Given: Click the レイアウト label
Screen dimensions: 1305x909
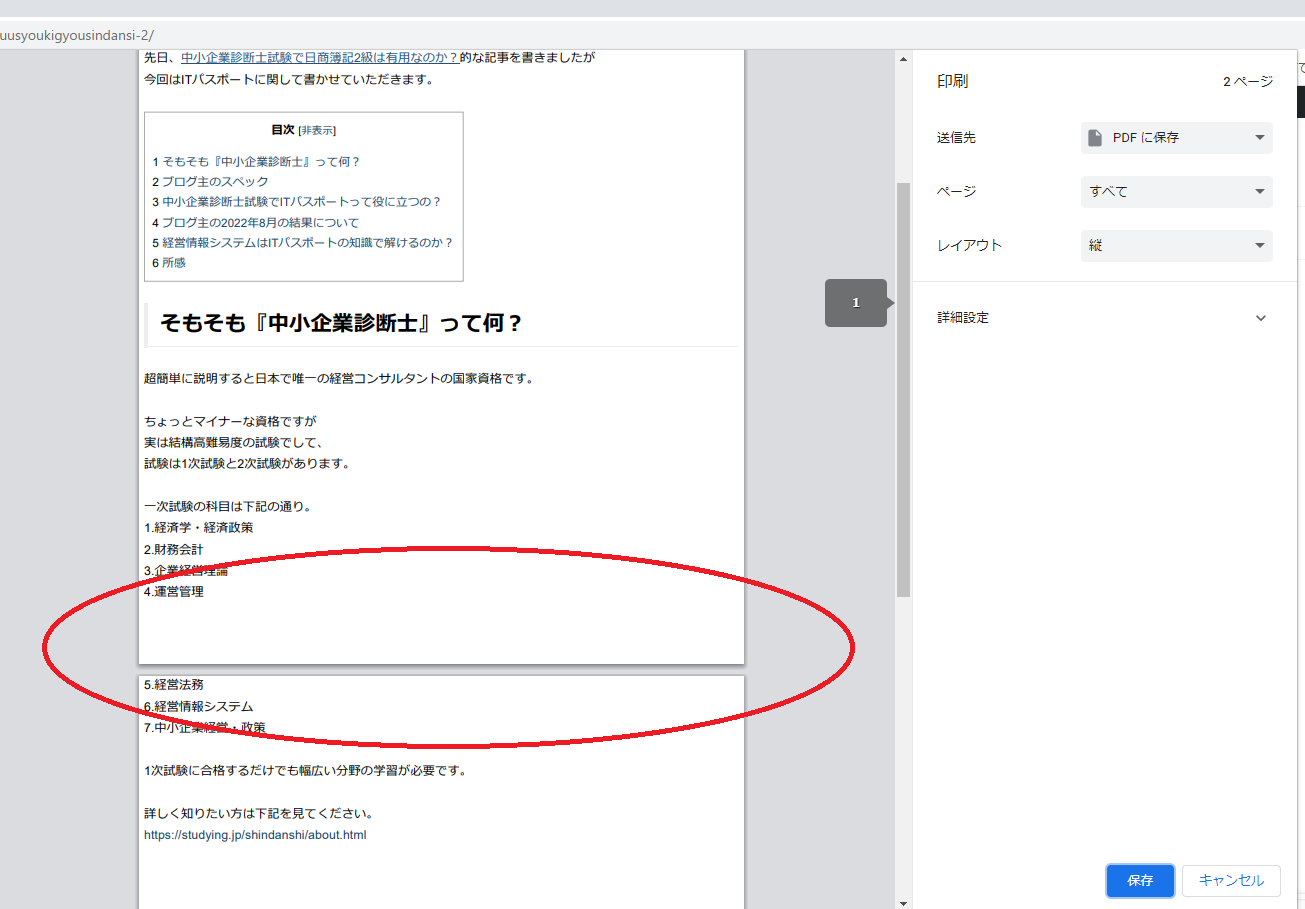Looking at the screenshot, I should pyautogui.click(x=969, y=246).
